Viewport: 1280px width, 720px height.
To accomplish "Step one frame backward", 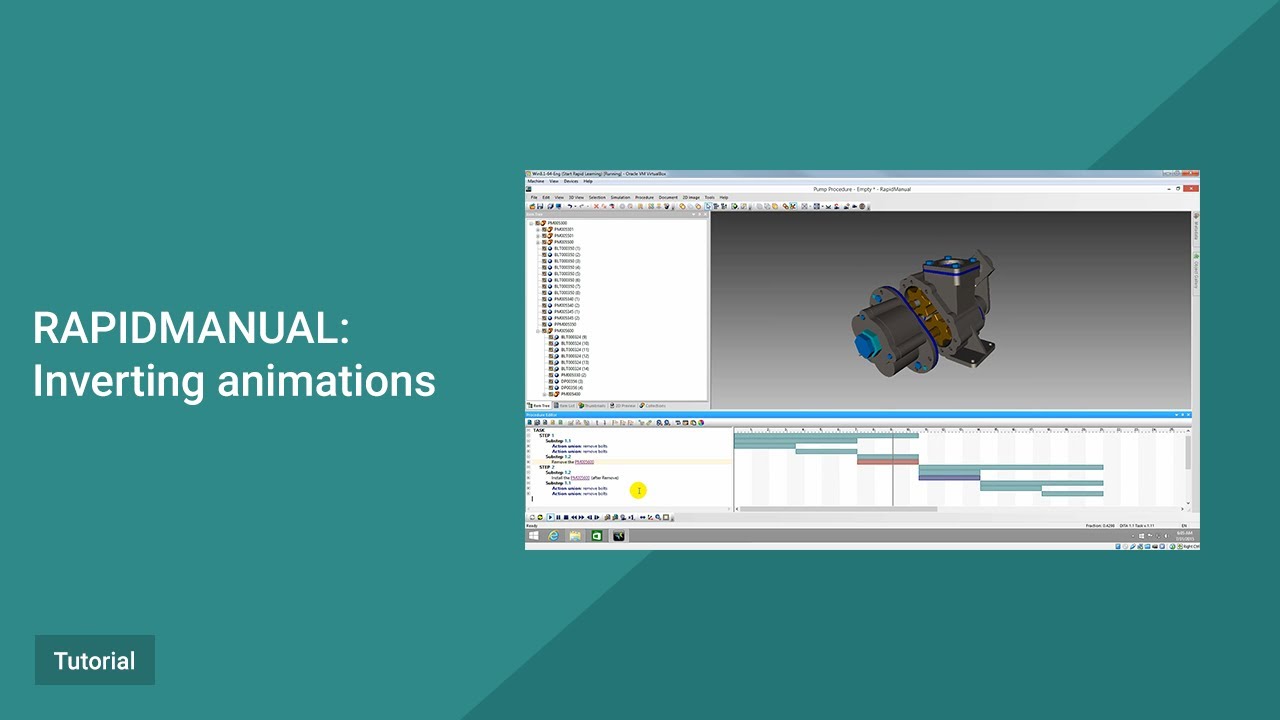I will (589, 517).
